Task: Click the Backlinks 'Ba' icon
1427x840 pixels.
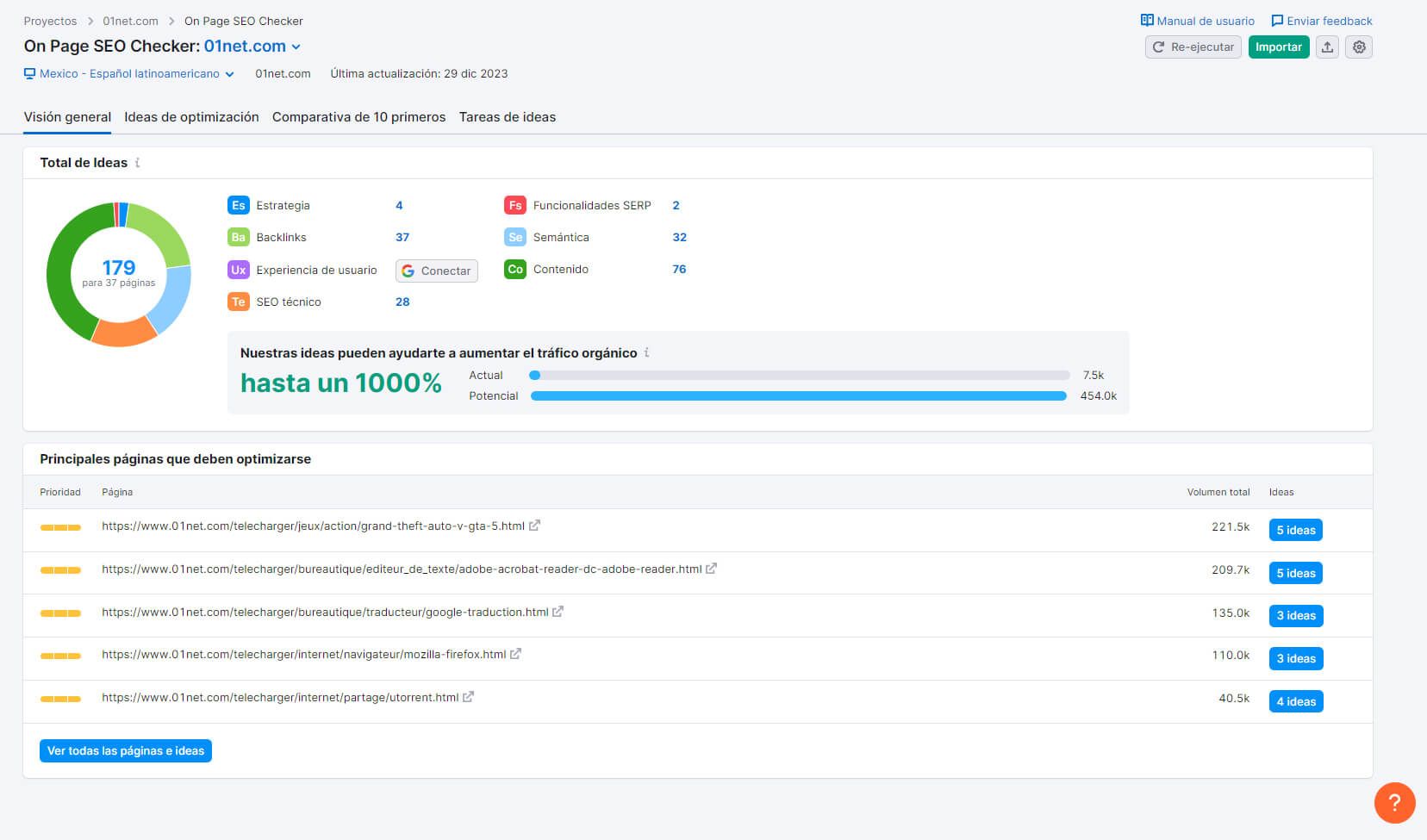Action: click(x=238, y=237)
